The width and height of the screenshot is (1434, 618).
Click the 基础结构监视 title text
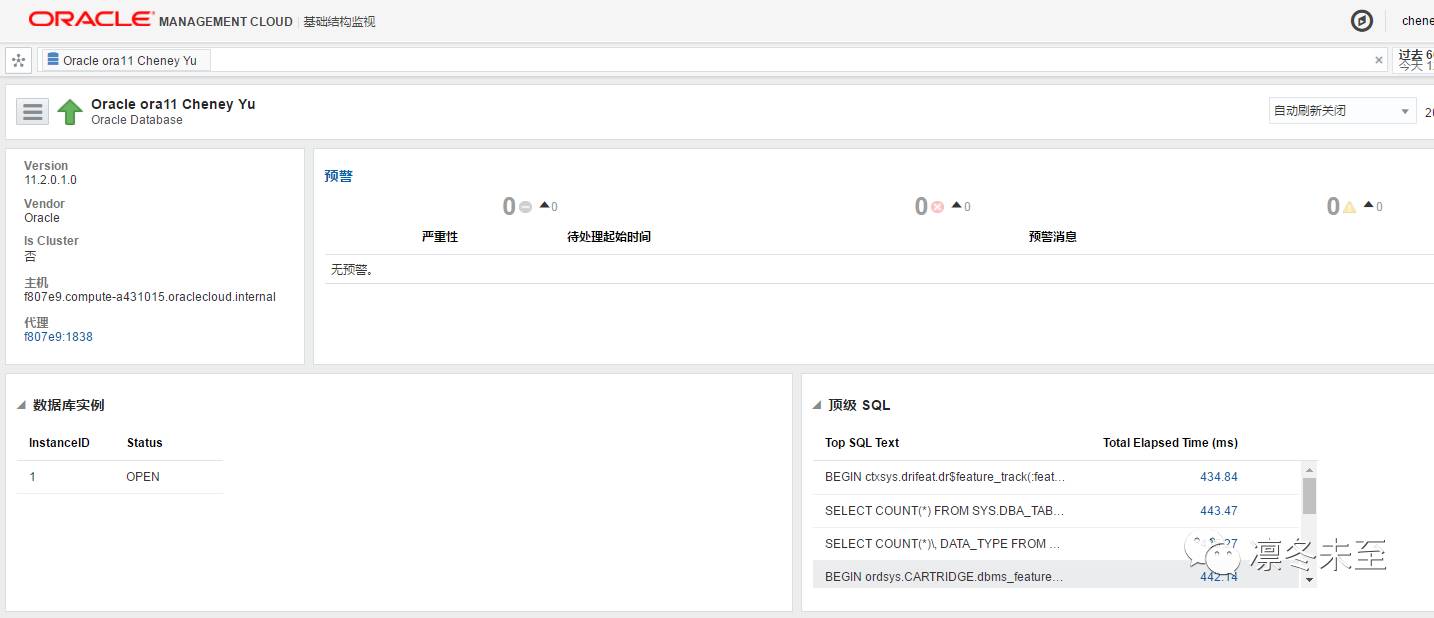pos(340,21)
